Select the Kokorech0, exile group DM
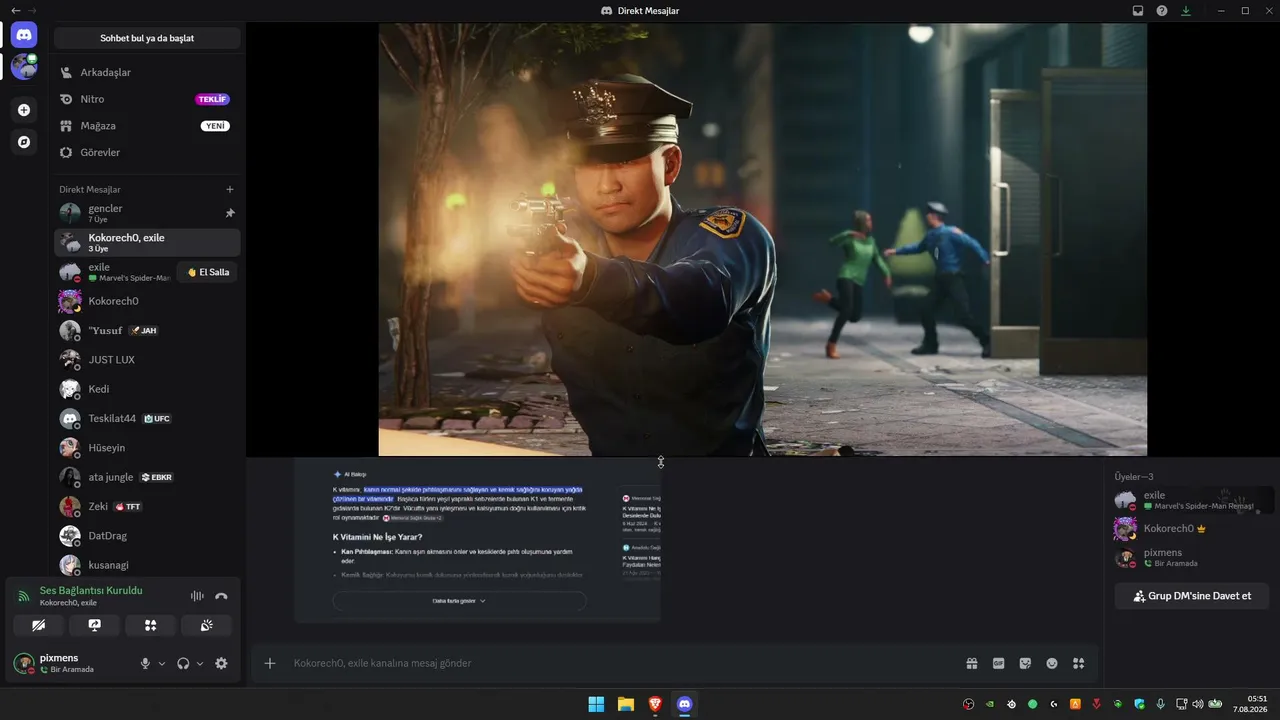This screenshot has height=720, width=1280. click(147, 242)
